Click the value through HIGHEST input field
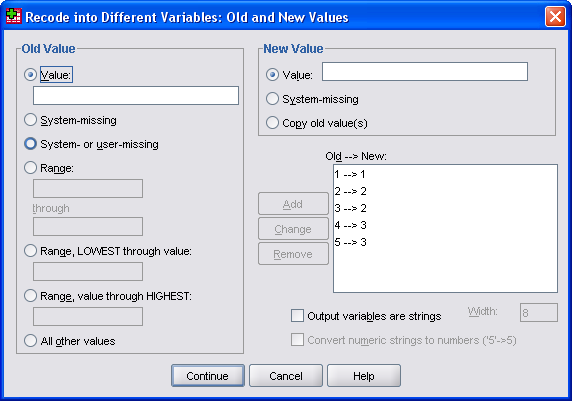The height and width of the screenshot is (401, 572). coord(88,316)
